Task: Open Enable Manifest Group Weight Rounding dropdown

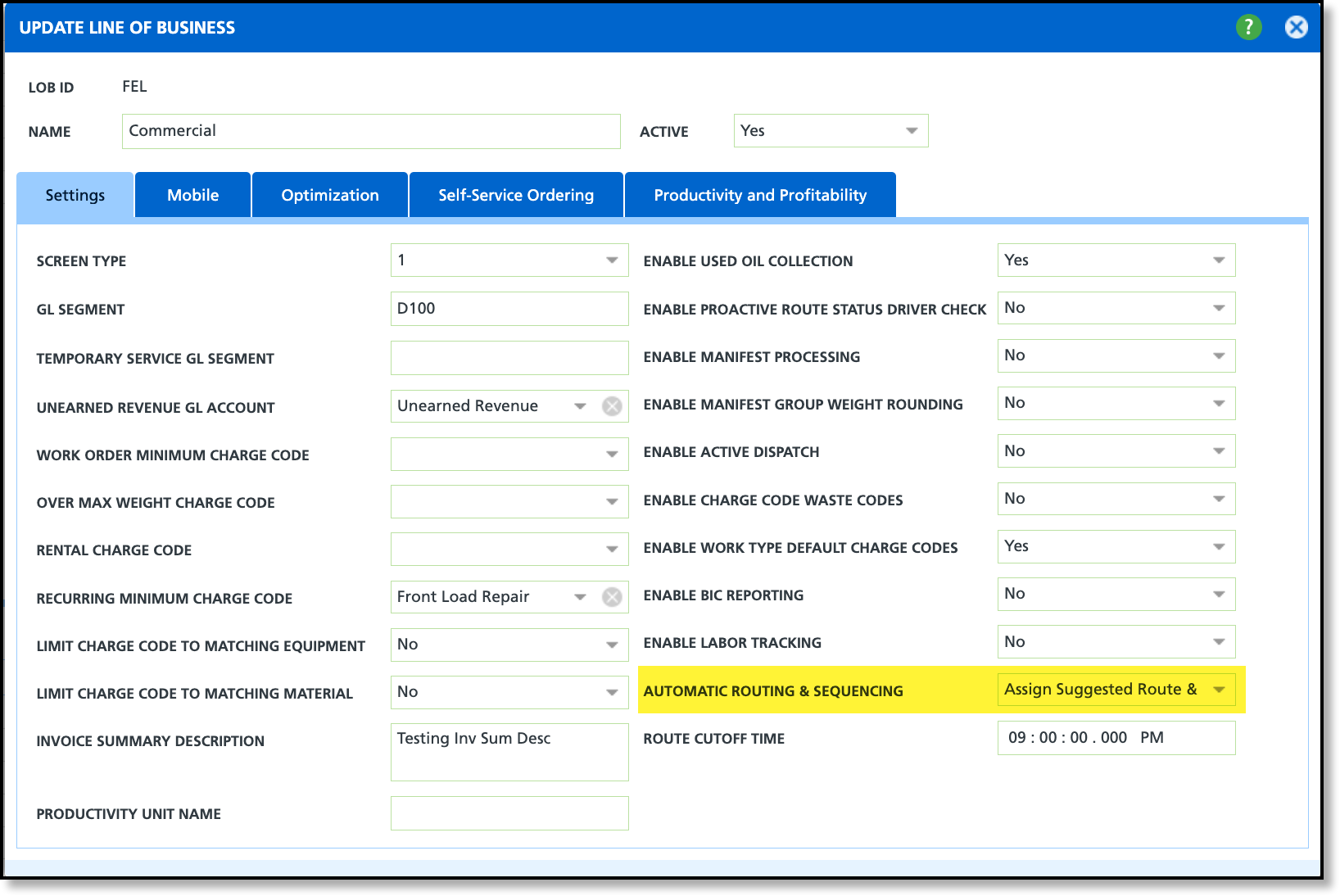Action: click(1116, 403)
